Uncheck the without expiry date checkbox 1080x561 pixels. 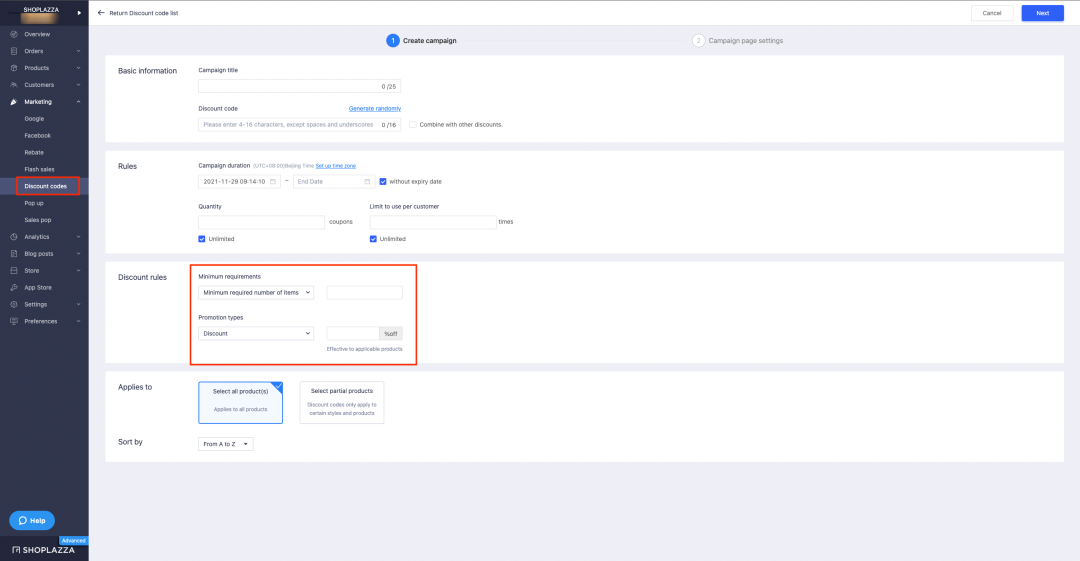pos(383,182)
